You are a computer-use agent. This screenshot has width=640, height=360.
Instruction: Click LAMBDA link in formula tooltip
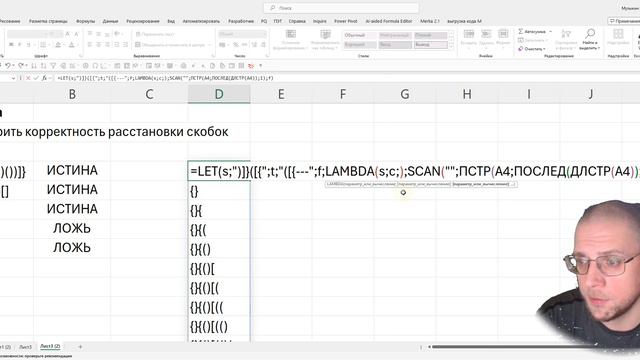(334, 184)
